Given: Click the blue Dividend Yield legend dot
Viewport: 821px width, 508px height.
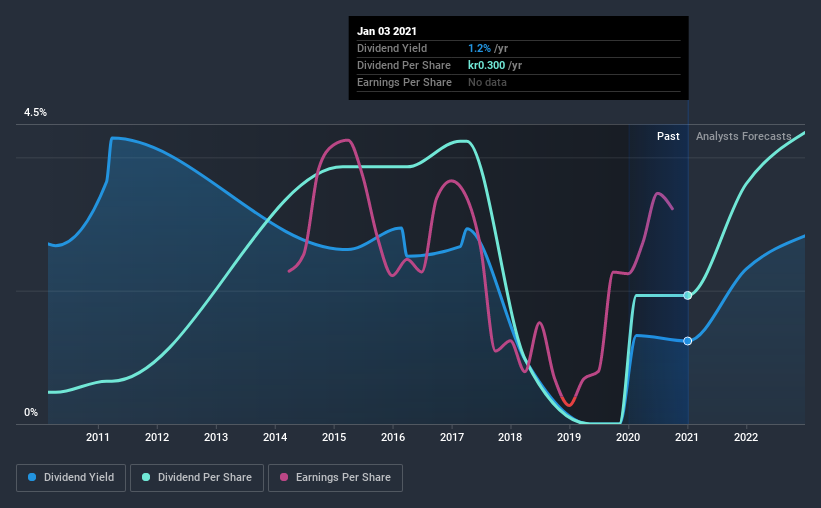Looking at the screenshot, I should (32, 477).
